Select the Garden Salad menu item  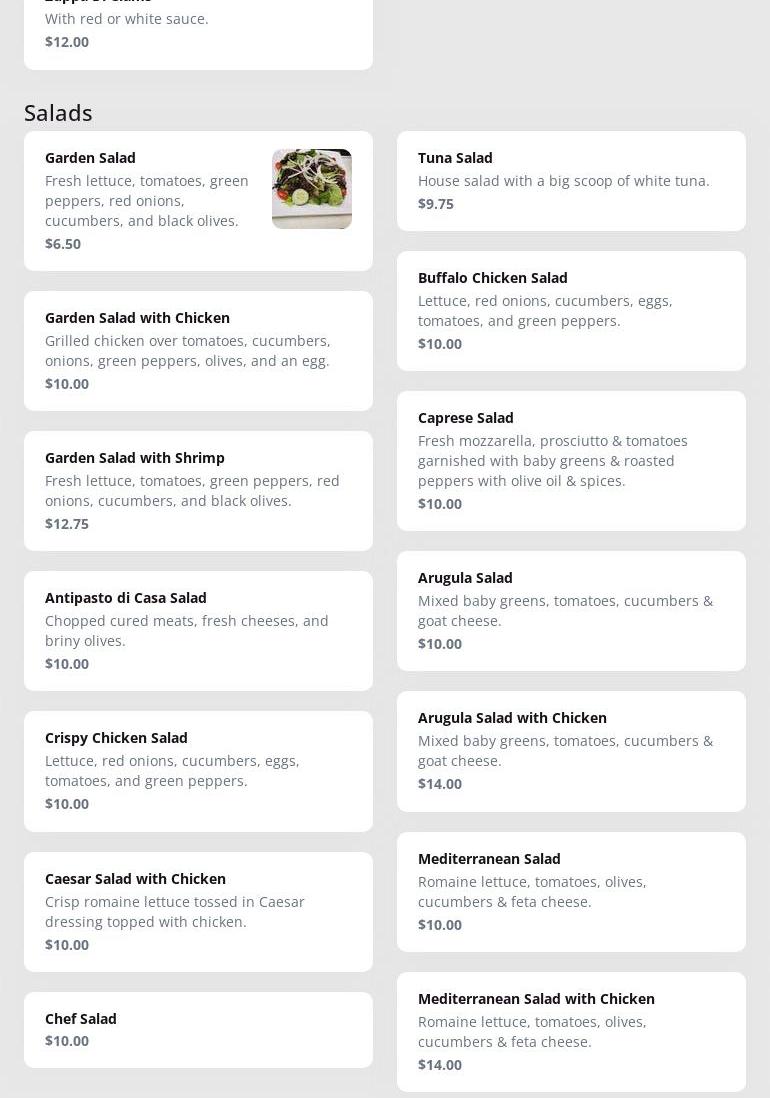(198, 201)
